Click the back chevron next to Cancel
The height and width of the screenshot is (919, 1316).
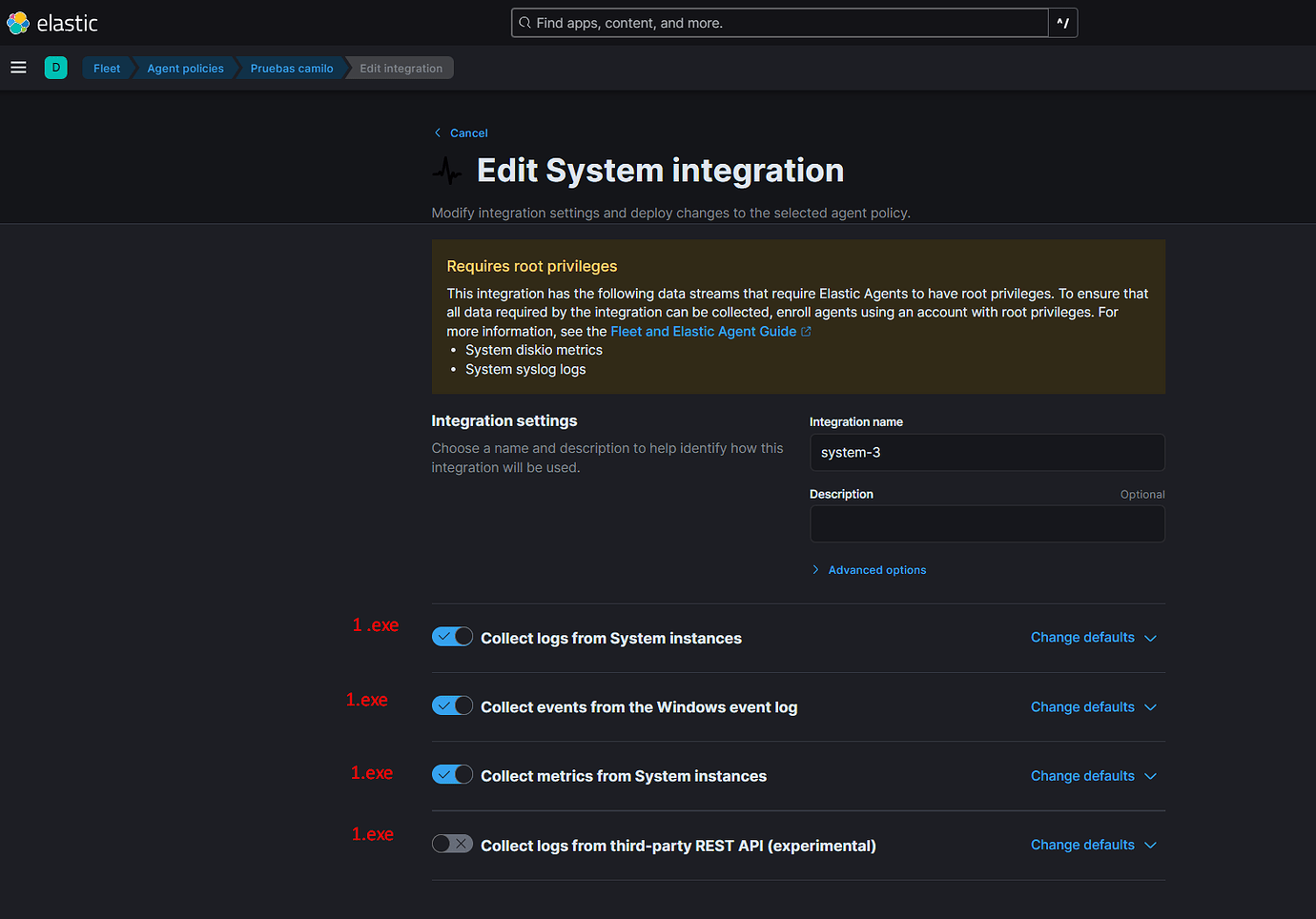[x=438, y=133]
